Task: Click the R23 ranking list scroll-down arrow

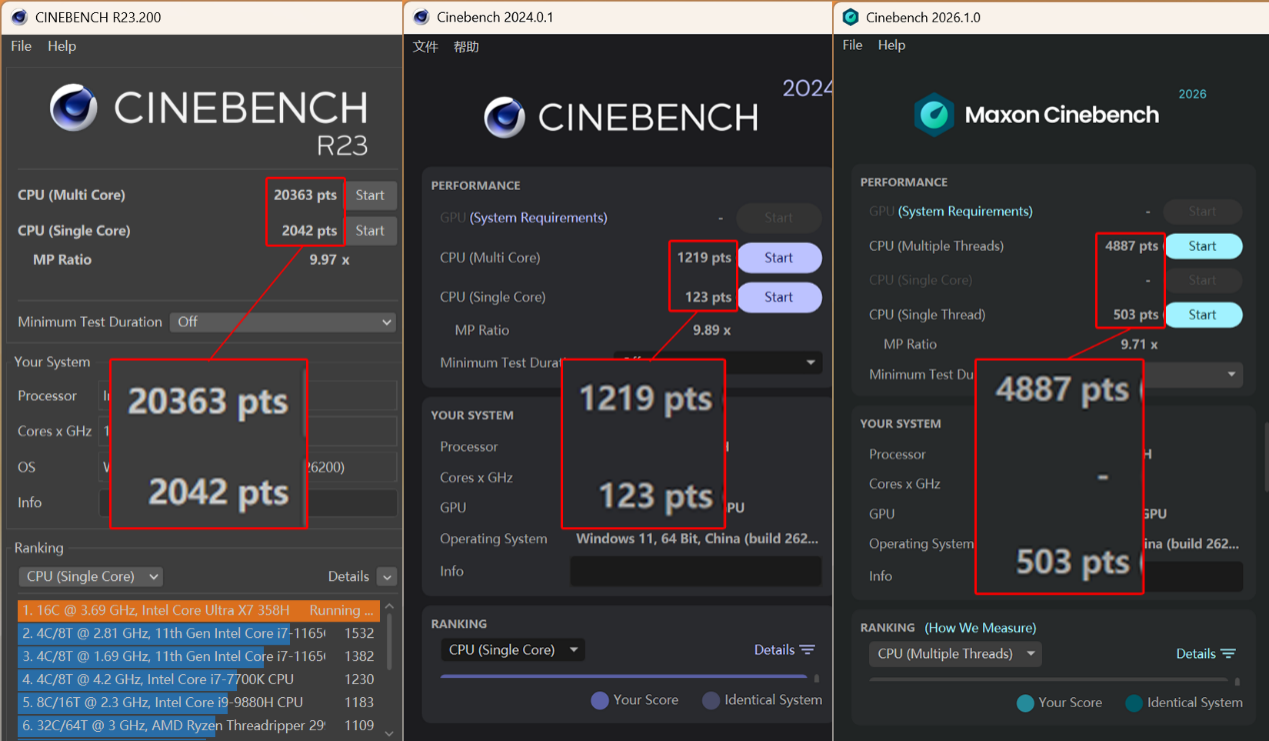Action: coord(390,733)
